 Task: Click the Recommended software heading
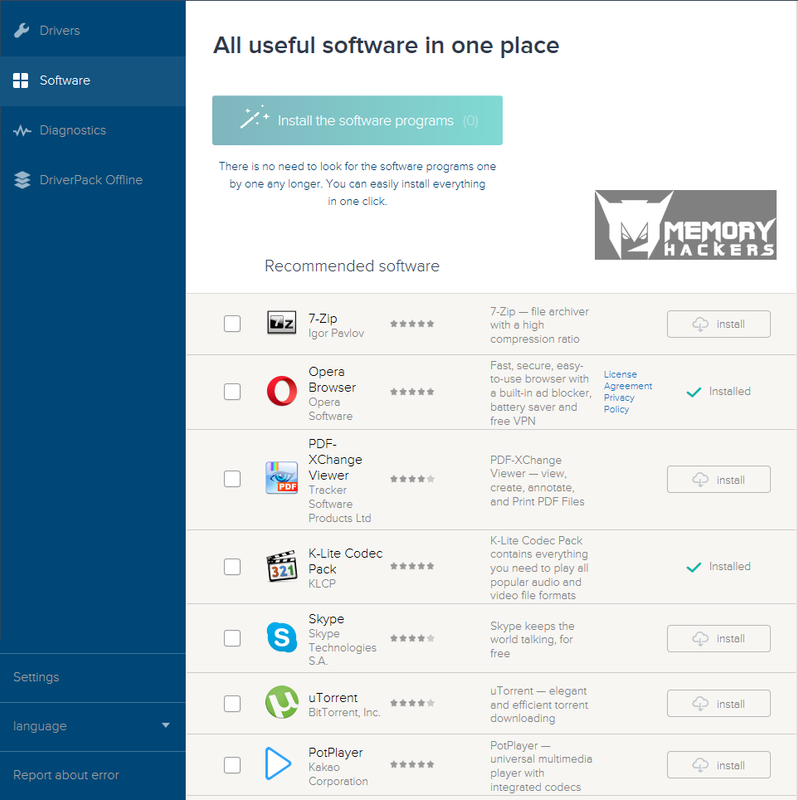click(352, 266)
